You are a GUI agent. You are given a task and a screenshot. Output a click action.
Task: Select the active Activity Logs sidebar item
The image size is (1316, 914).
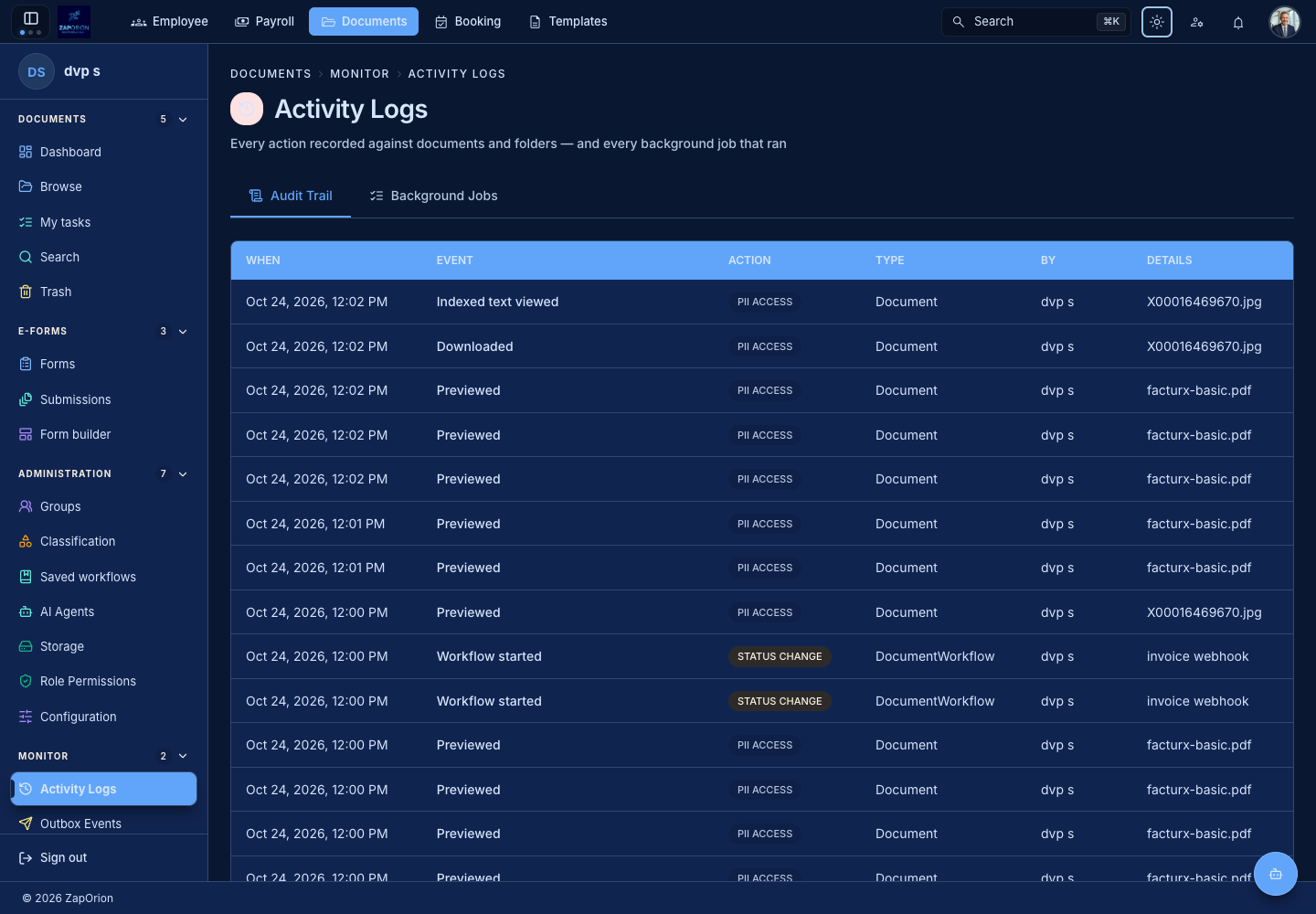tap(103, 789)
